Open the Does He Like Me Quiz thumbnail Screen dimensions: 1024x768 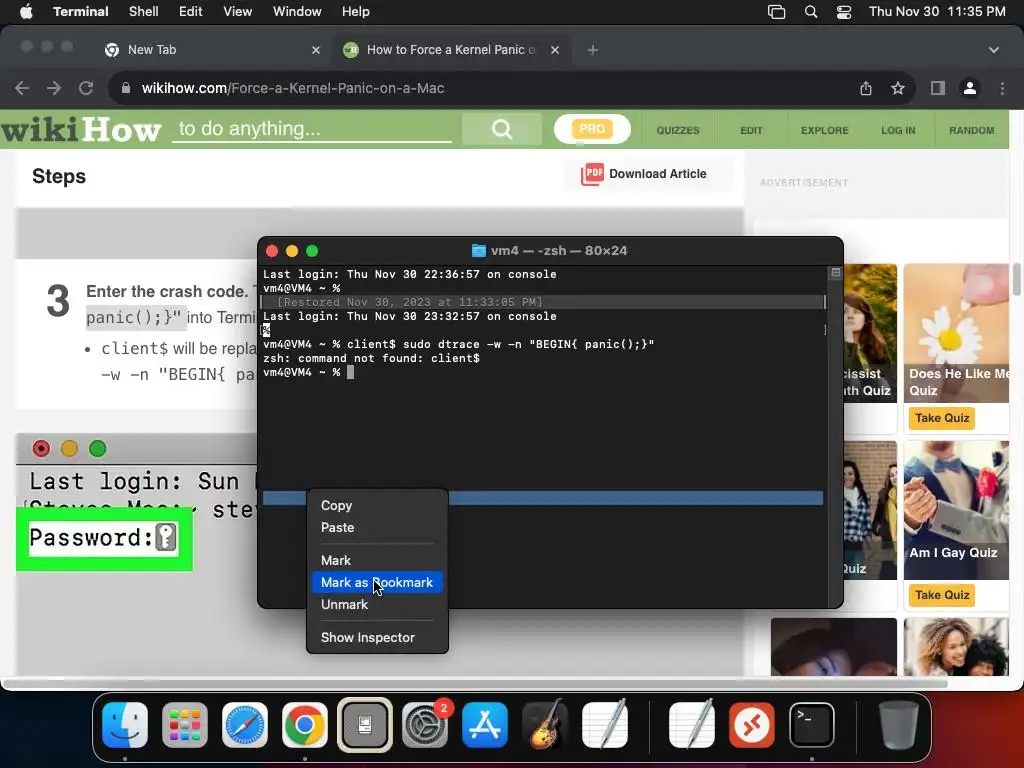[x=957, y=333]
